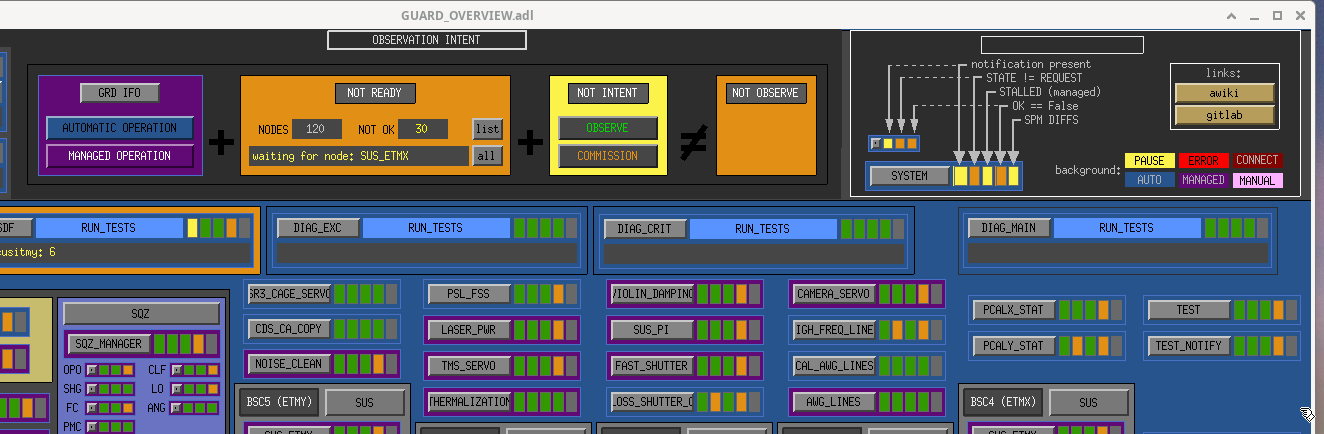Click the NOT INTENT status button

(609, 93)
